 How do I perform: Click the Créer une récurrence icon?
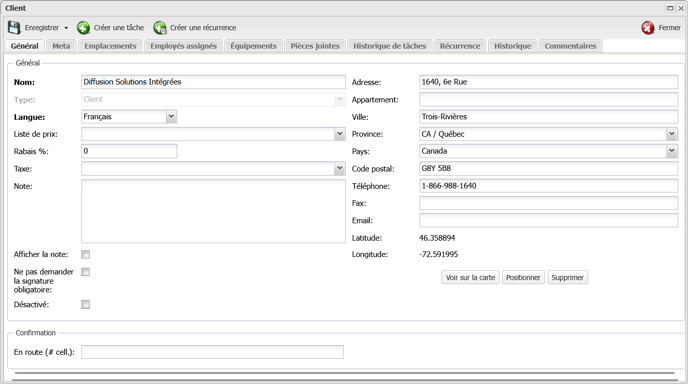(160, 28)
